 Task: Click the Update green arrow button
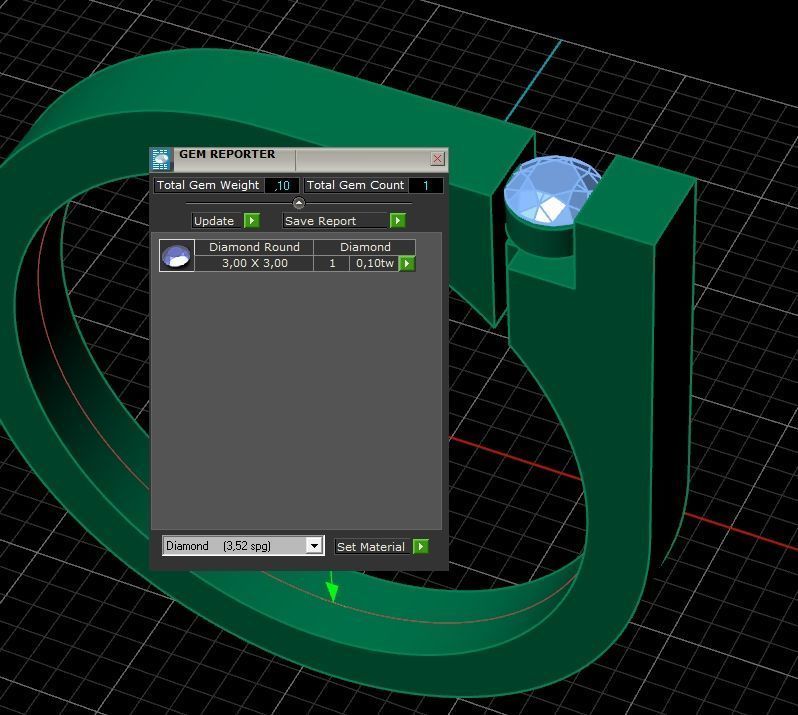click(x=252, y=220)
